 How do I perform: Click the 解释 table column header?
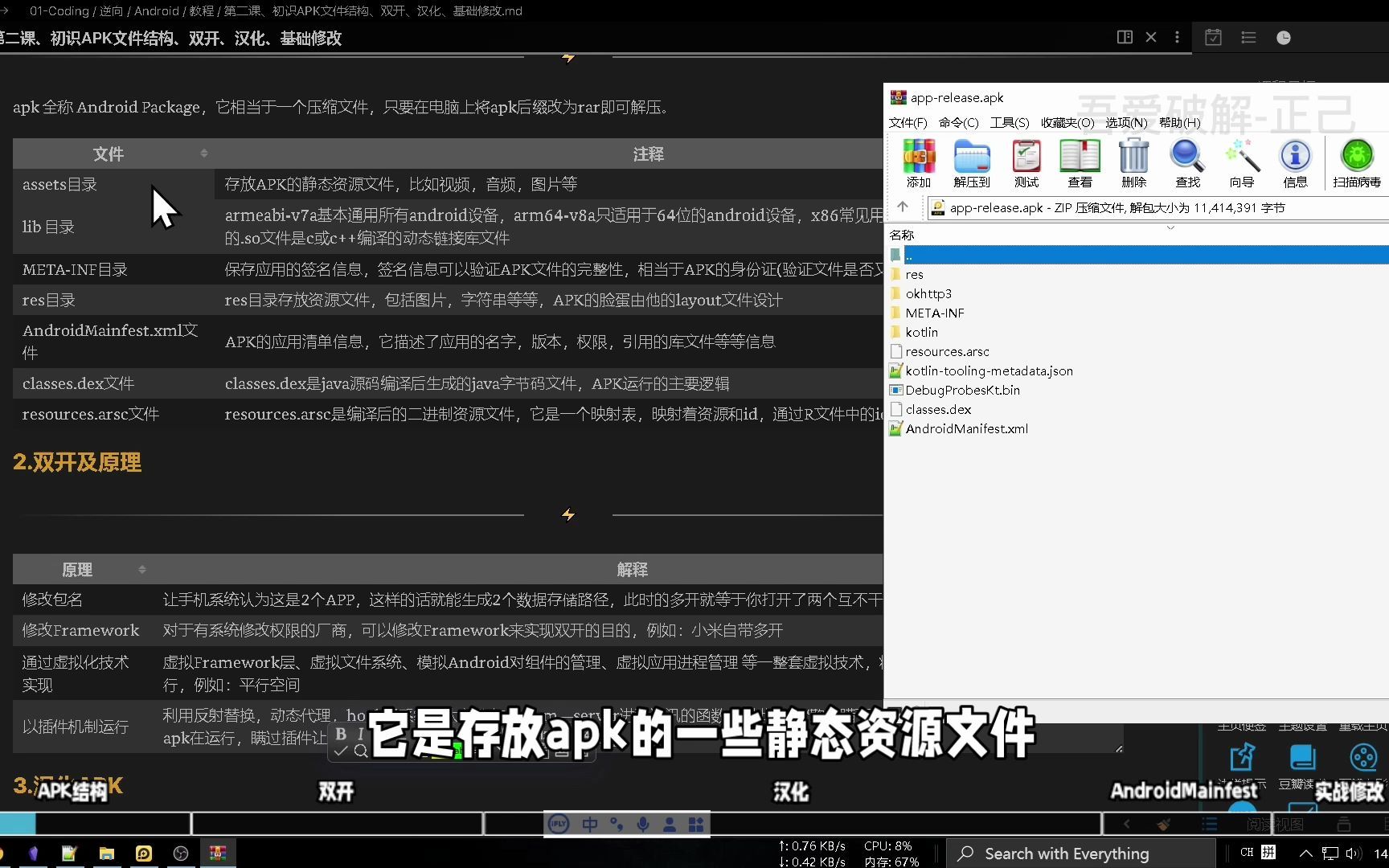(x=632, y=569)
